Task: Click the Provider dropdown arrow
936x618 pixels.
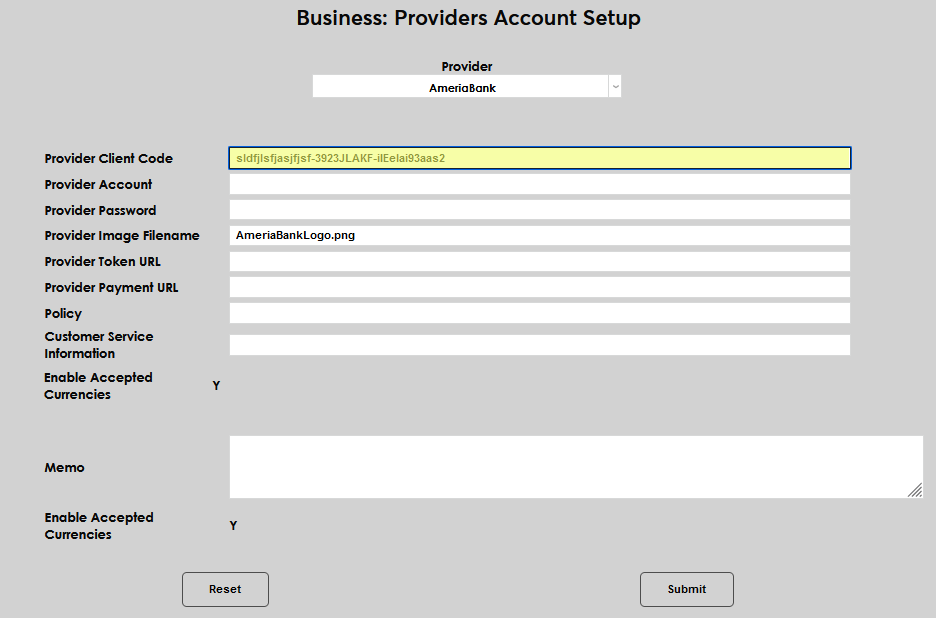Action: (615, 87)
